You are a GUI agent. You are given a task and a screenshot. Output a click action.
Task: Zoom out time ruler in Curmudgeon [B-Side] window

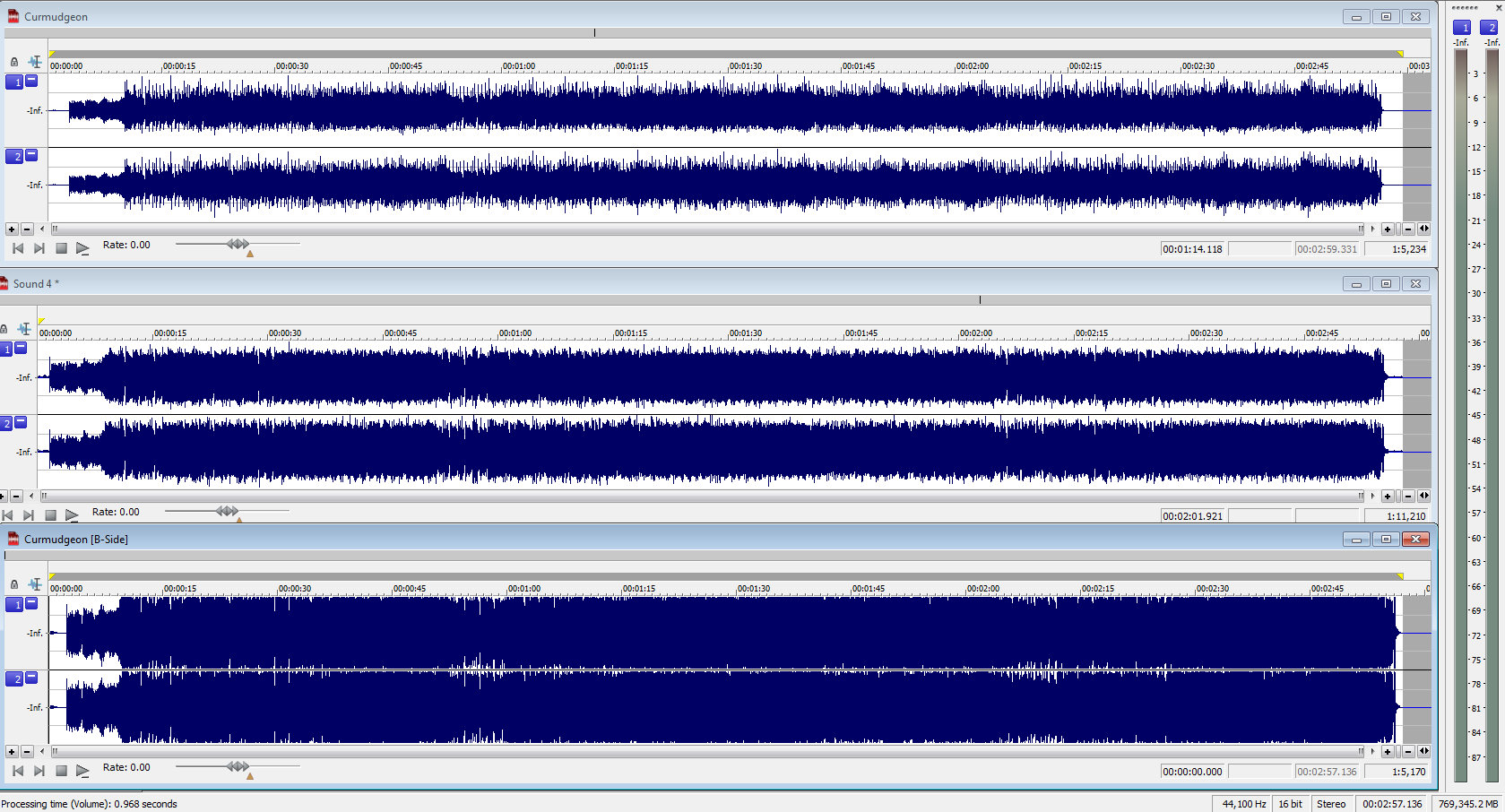[1408, 752]
